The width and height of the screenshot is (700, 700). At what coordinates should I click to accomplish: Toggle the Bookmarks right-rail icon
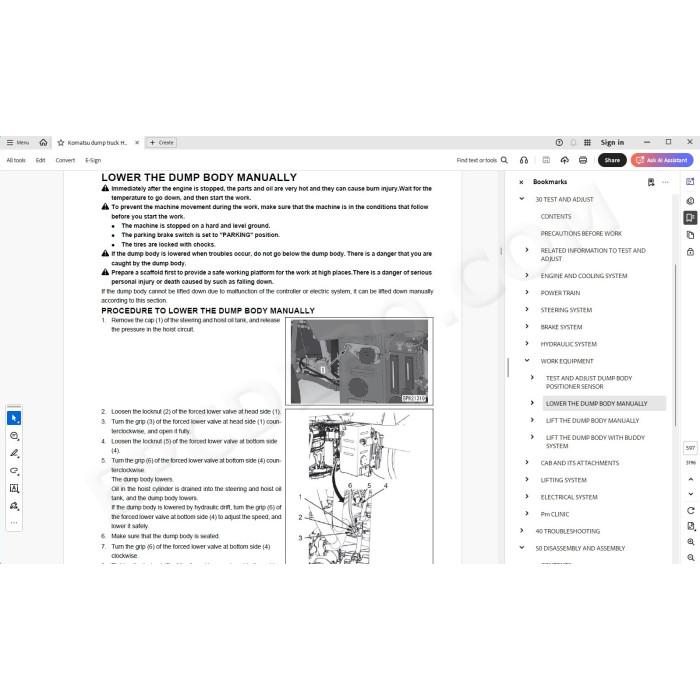point(690,218)
